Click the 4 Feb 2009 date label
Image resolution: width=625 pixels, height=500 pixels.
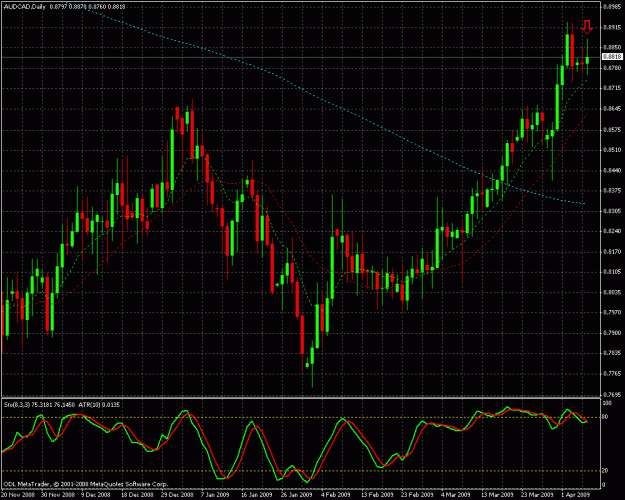336,495
